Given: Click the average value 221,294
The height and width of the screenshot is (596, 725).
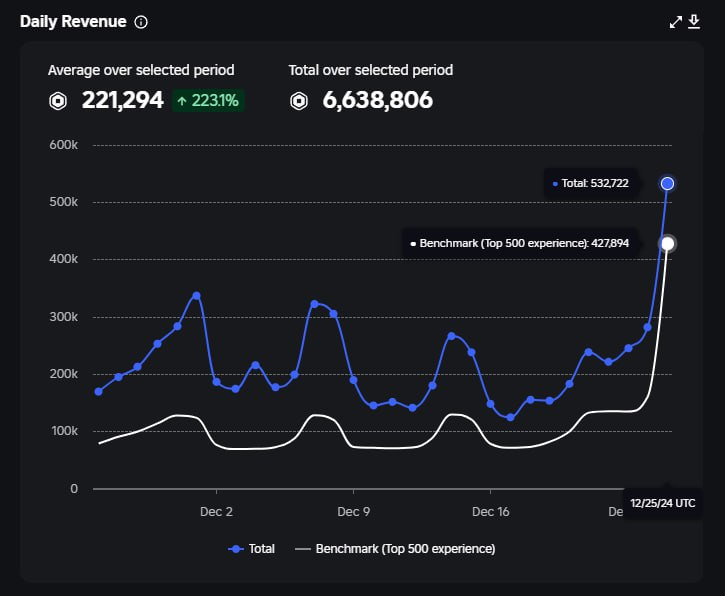Looking at the screenshot, I should point(123,100).
